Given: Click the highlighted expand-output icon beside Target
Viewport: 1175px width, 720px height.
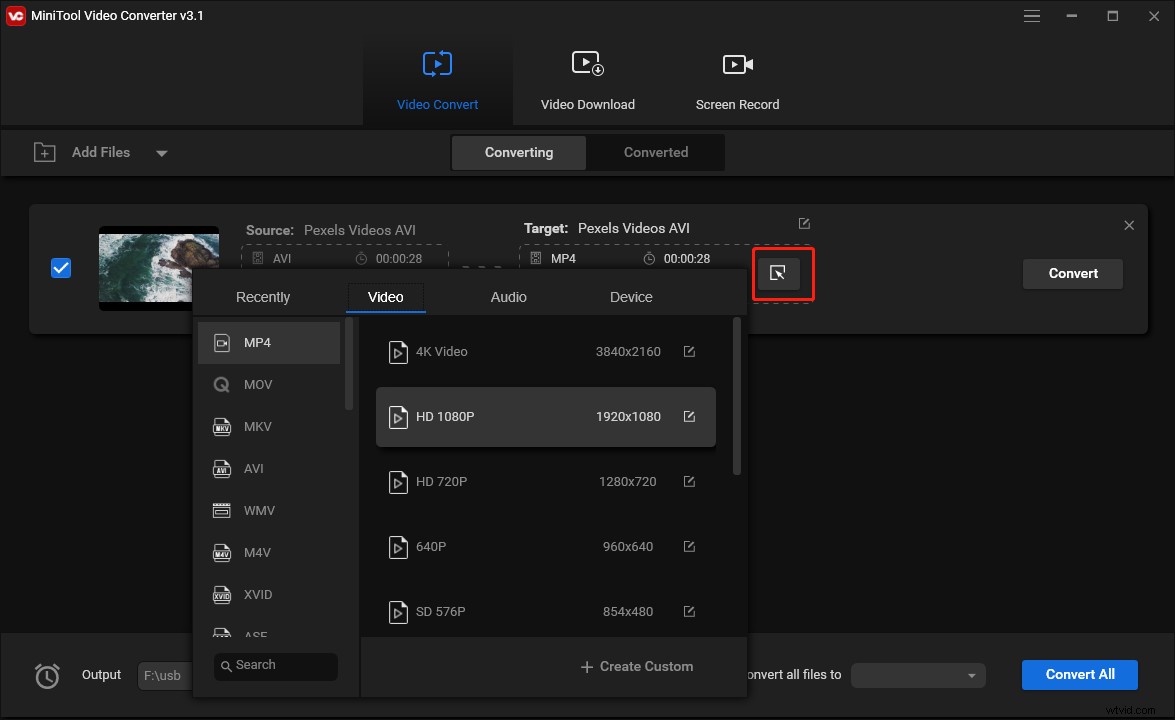Looking at the screenshot, I should (x=783, y=272).
